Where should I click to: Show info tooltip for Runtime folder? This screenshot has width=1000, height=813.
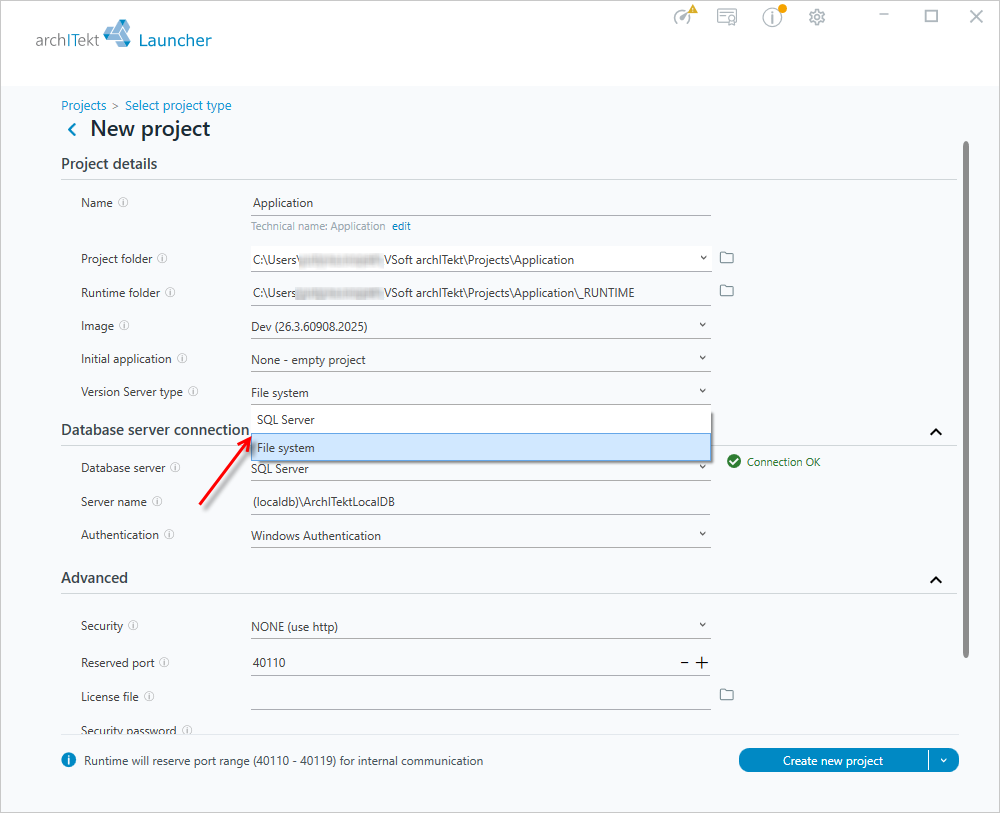pyautogui.click(x=170, y=292)
